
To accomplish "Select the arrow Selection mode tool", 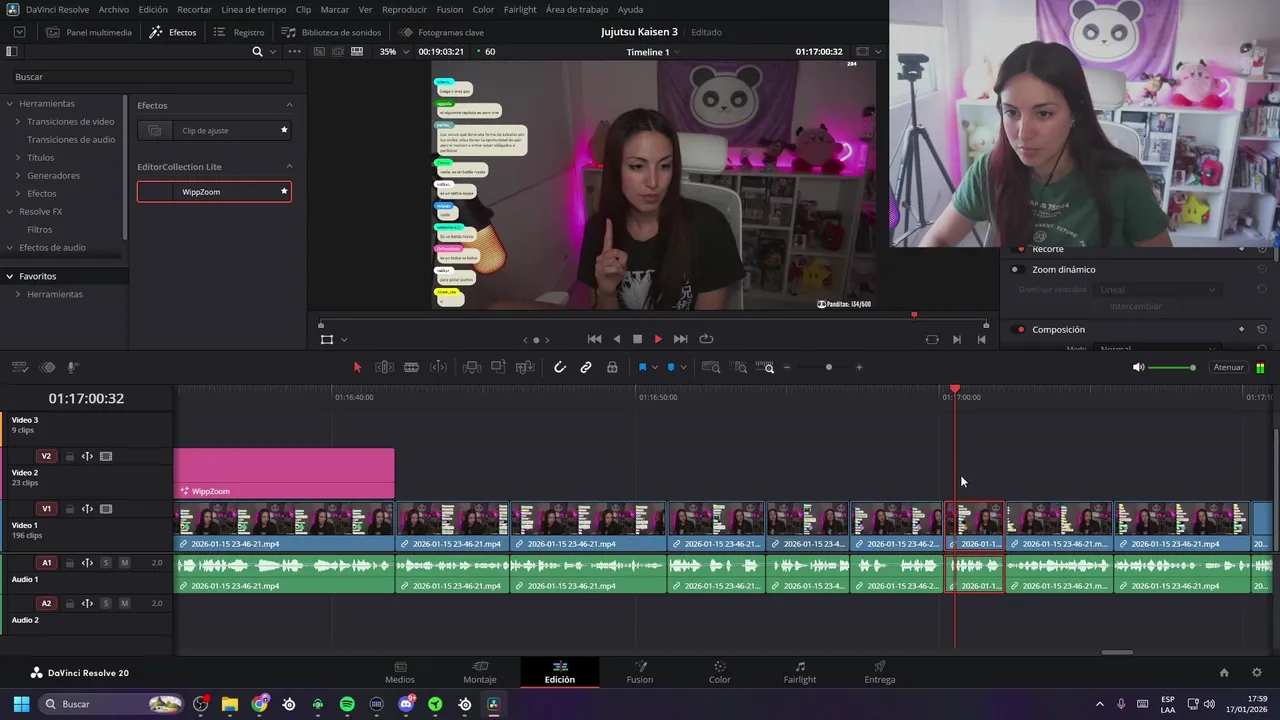I will [357, 367].
